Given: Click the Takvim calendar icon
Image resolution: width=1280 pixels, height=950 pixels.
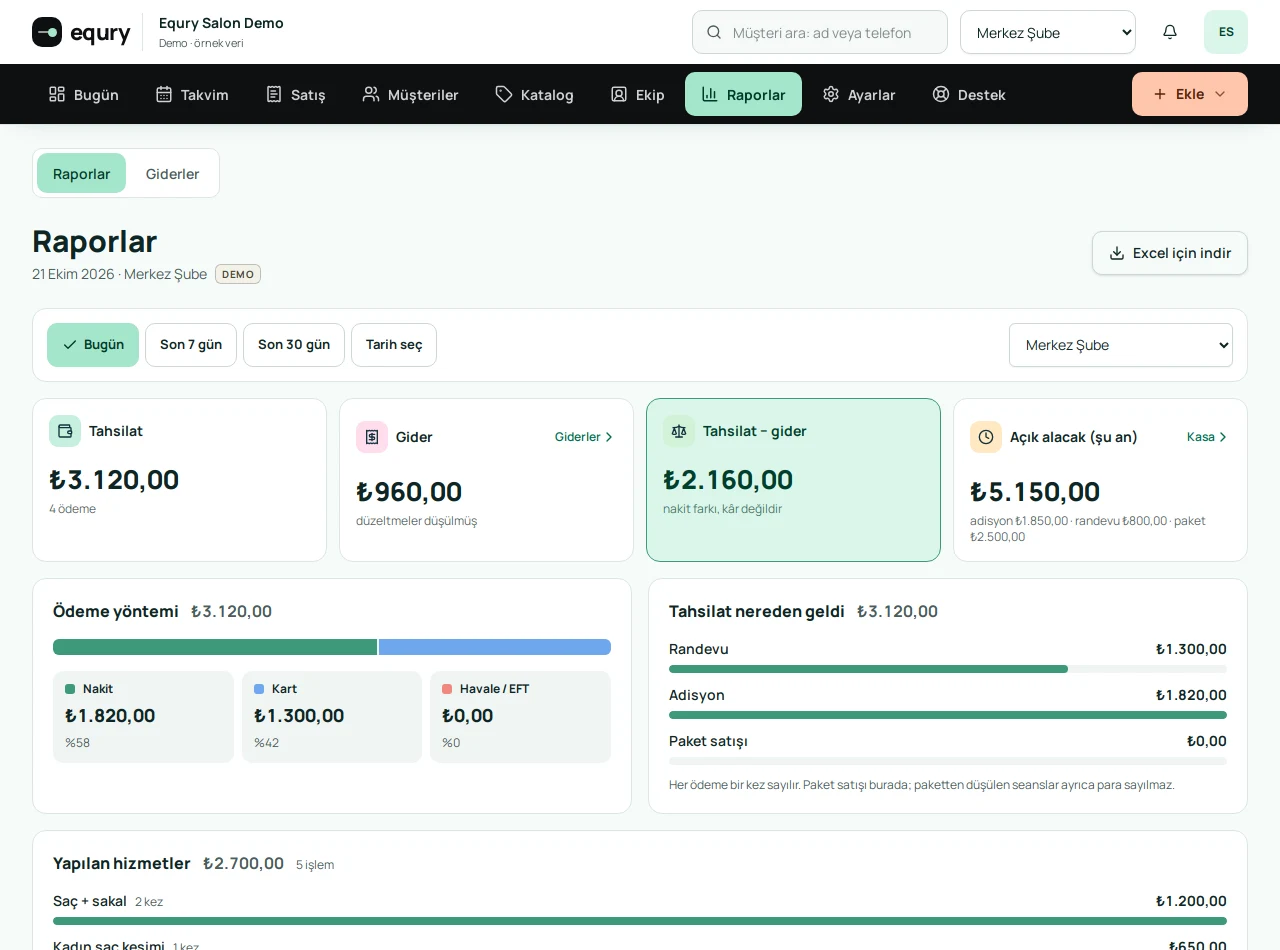Looking at the screenshot, I should [x=164, y=94].
